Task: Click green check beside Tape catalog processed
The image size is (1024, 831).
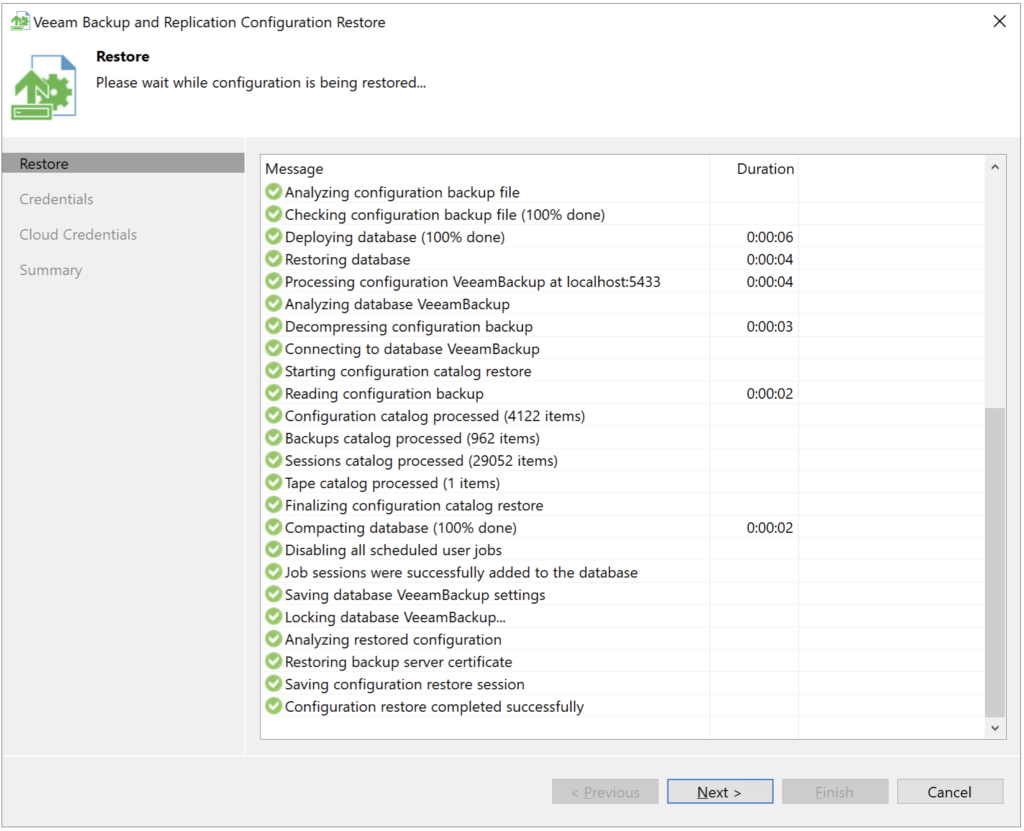Action: click(274, 483)
